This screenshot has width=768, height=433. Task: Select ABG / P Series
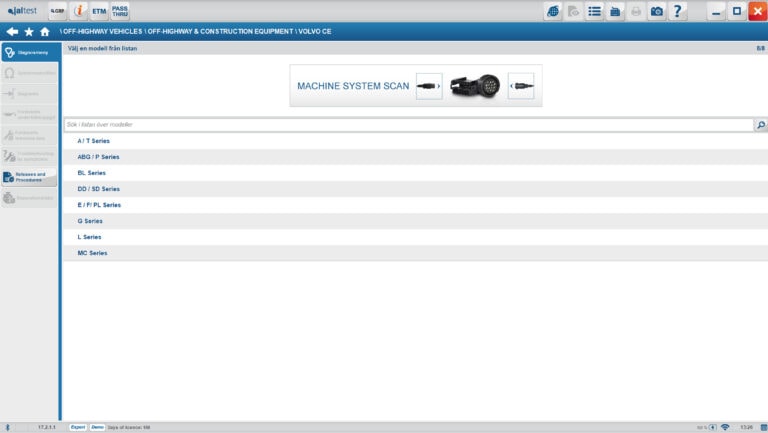[415, 157]
